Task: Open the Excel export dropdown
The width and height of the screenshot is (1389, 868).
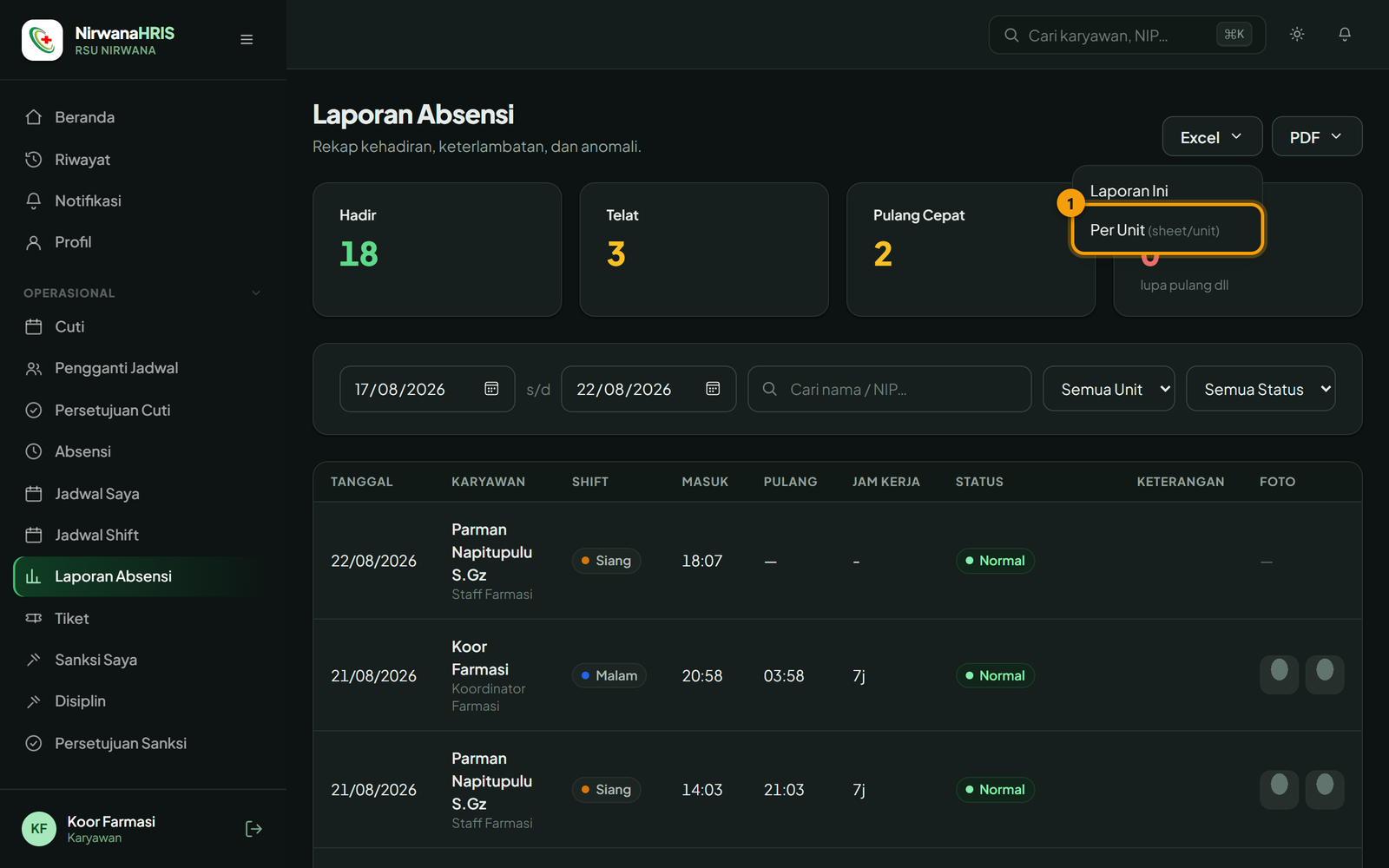Action: coord(1212,137)
